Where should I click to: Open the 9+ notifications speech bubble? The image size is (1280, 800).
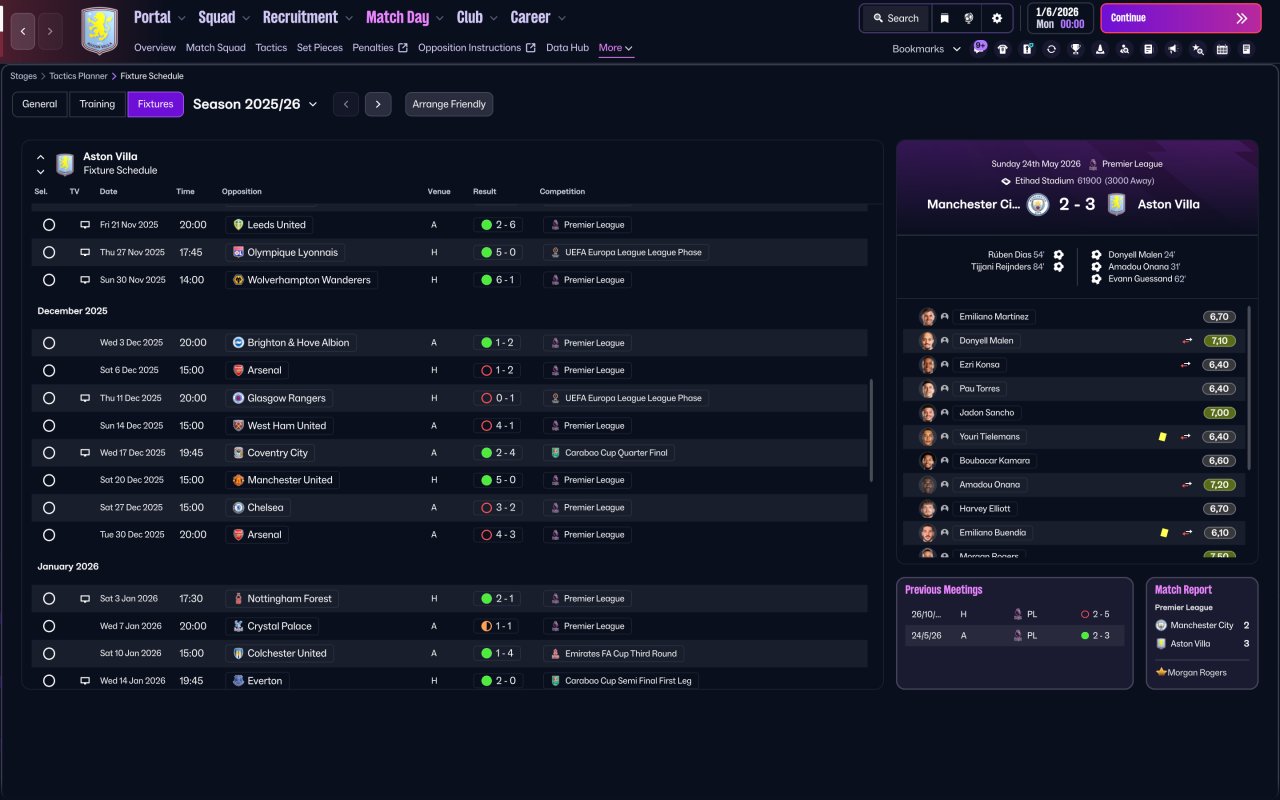pyautogui.click(x=980, y=47)
